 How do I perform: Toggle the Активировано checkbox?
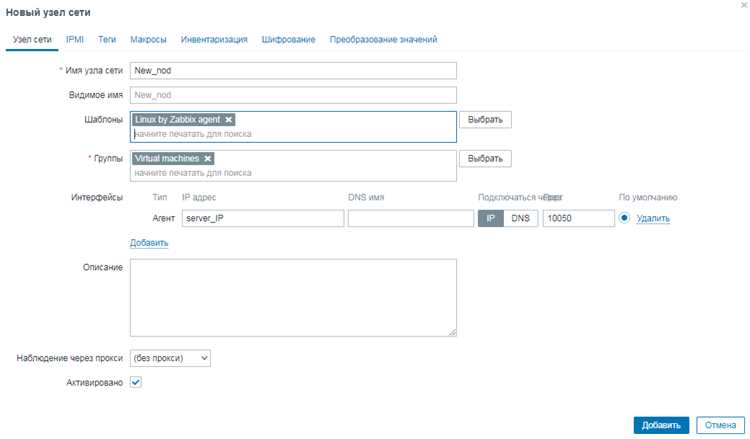click(x=136, y=382)
